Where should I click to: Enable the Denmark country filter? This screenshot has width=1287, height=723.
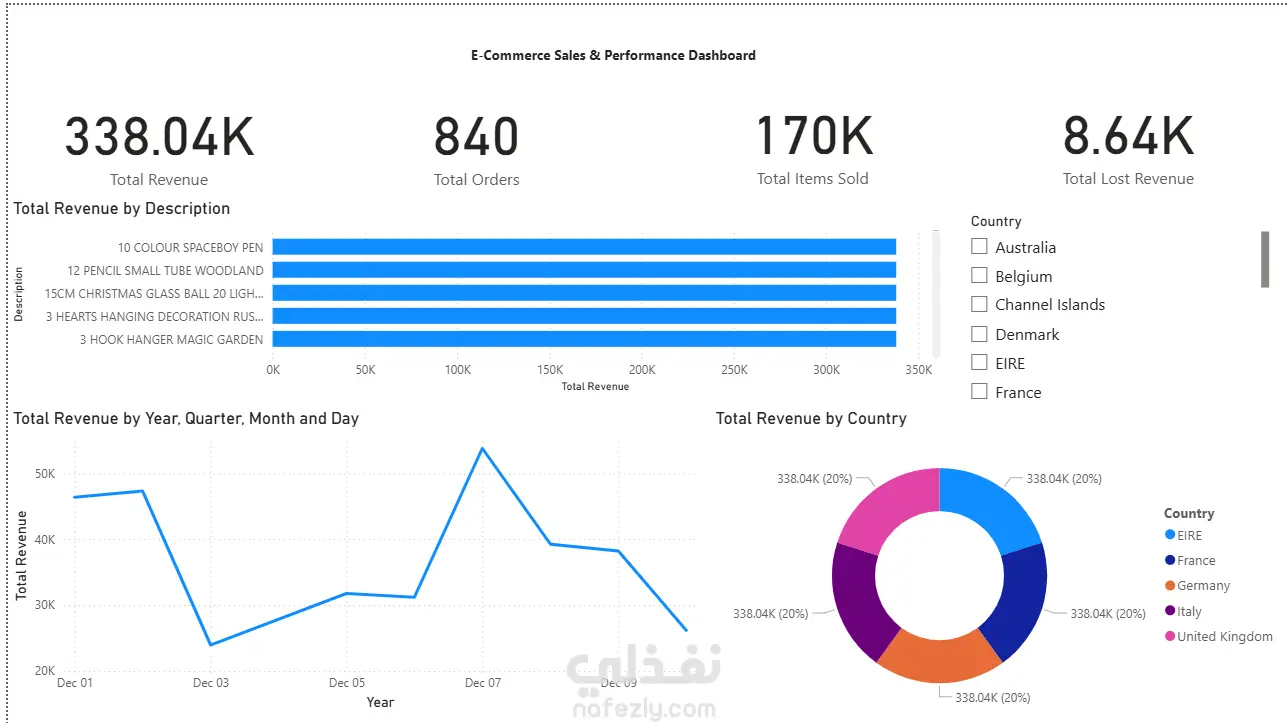click(x=979, y=333)
